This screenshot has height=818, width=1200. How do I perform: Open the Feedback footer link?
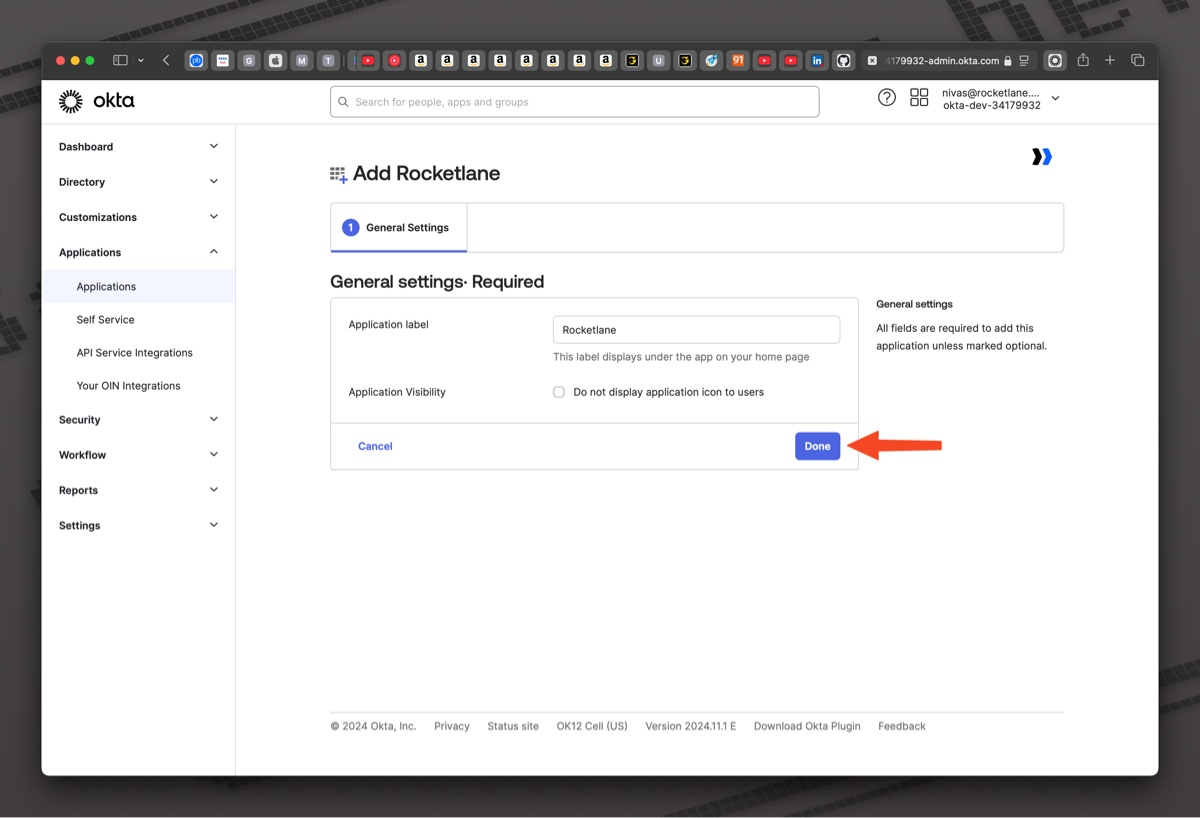tap(902, 726)
